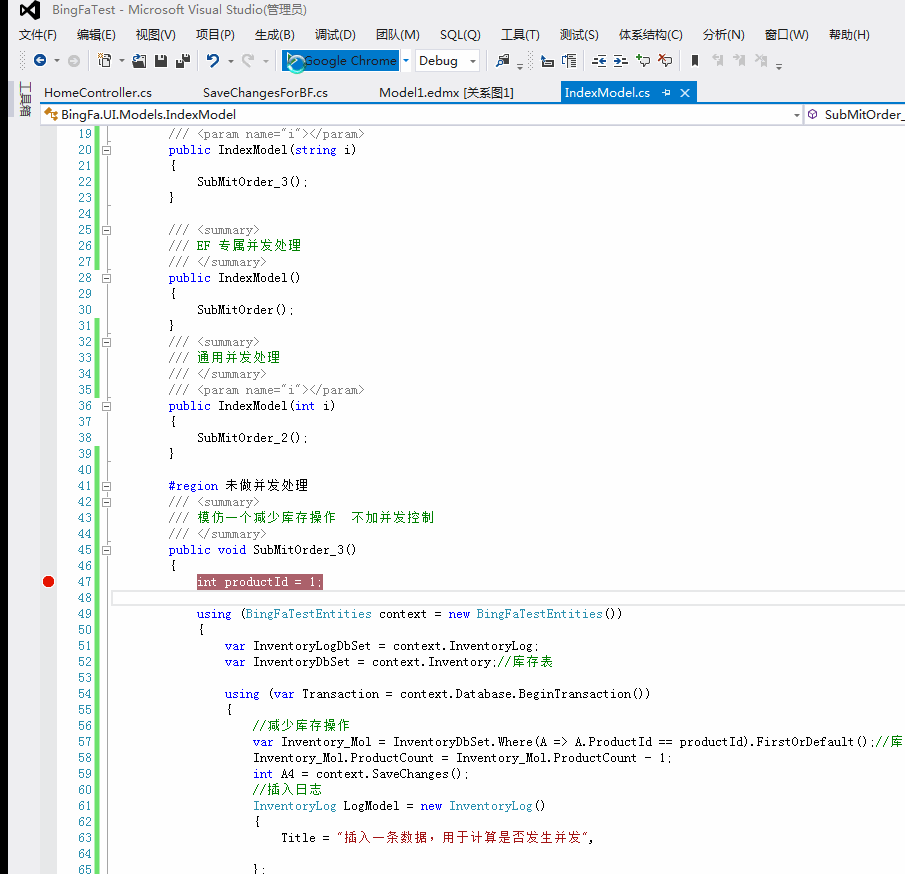This screenshot has width=905, height=874.
Task: Click the Undo arrow icon
Action: pos(212,61)
